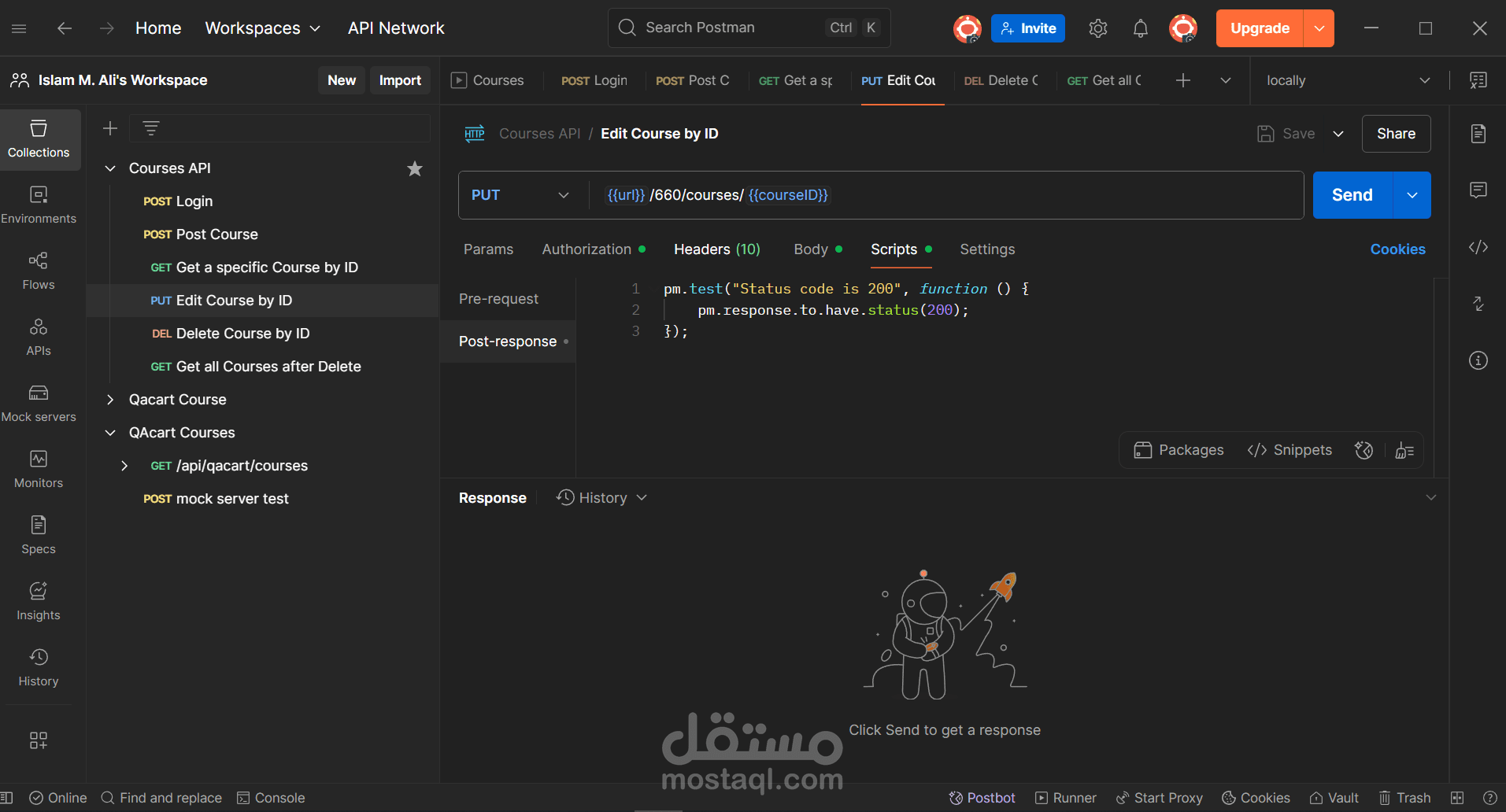Open the Monitors sidebar panel
This screenshot has width=1506, height=812.
pos(39,470)
